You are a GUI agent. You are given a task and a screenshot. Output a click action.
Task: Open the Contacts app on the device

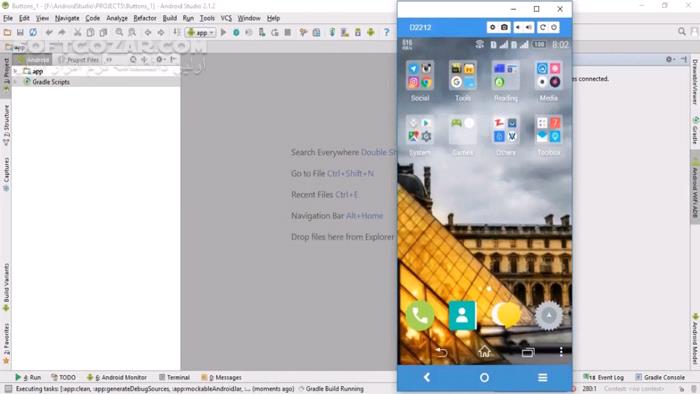462,315
